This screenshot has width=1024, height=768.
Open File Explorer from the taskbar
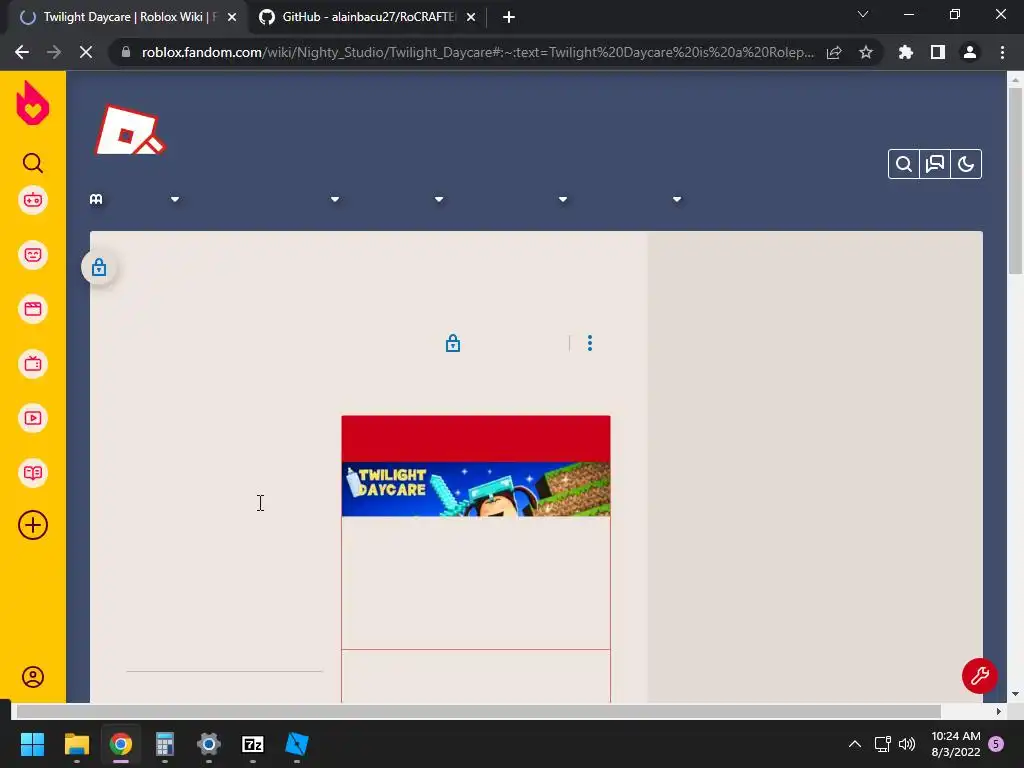76,744
